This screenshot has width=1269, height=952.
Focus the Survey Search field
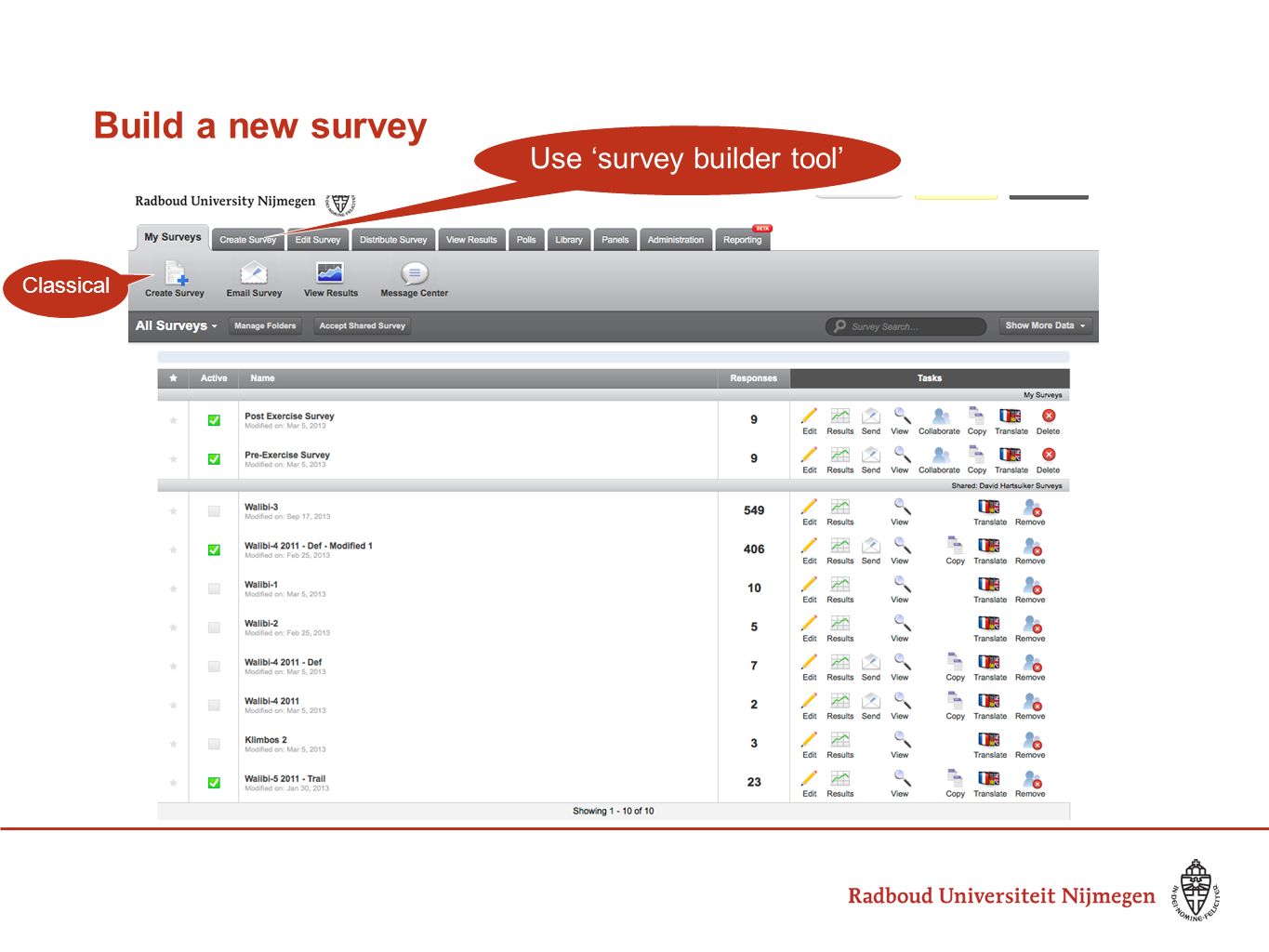coord(905,326)
